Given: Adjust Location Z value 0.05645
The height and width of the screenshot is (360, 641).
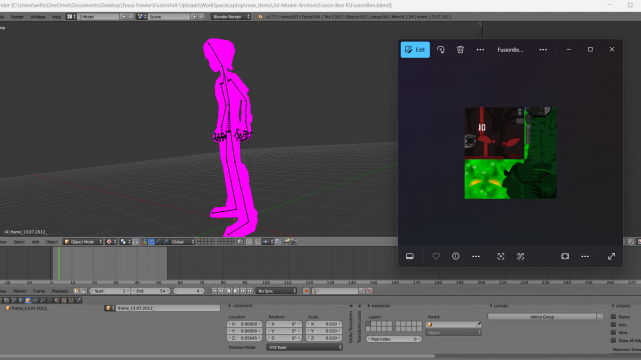Looking at the screenshot, I should (x=244, y=338).
